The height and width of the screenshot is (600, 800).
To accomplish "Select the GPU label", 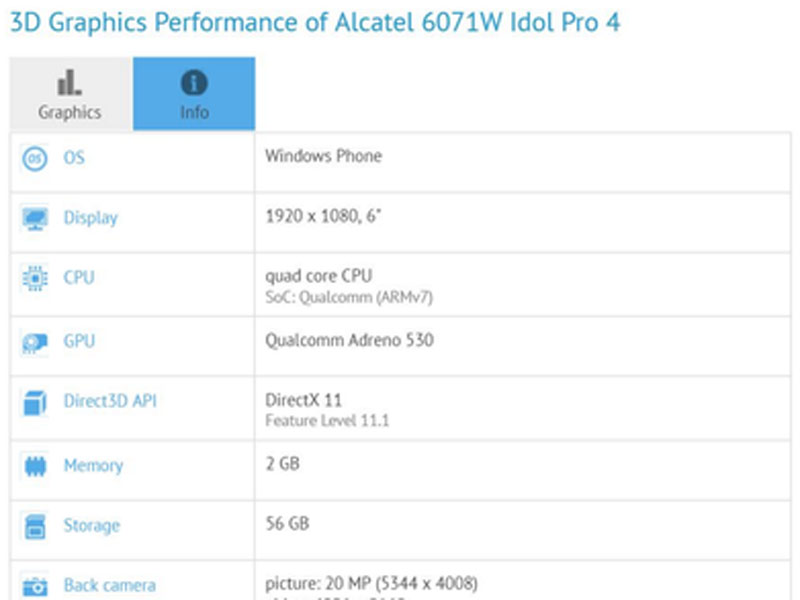I will click(x=79, y=341).
